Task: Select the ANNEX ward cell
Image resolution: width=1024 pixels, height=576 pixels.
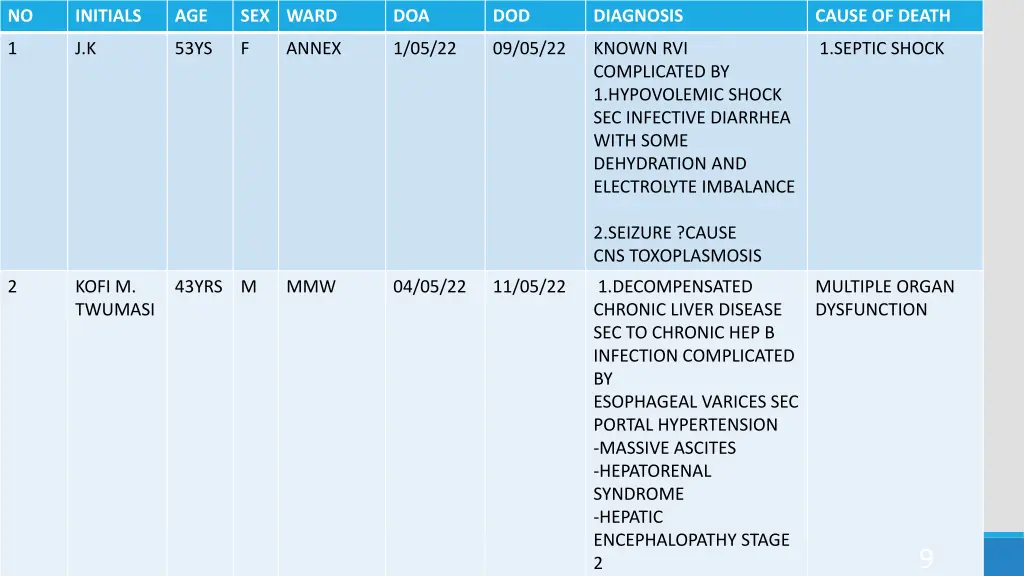Action: [x=332, y=151]
